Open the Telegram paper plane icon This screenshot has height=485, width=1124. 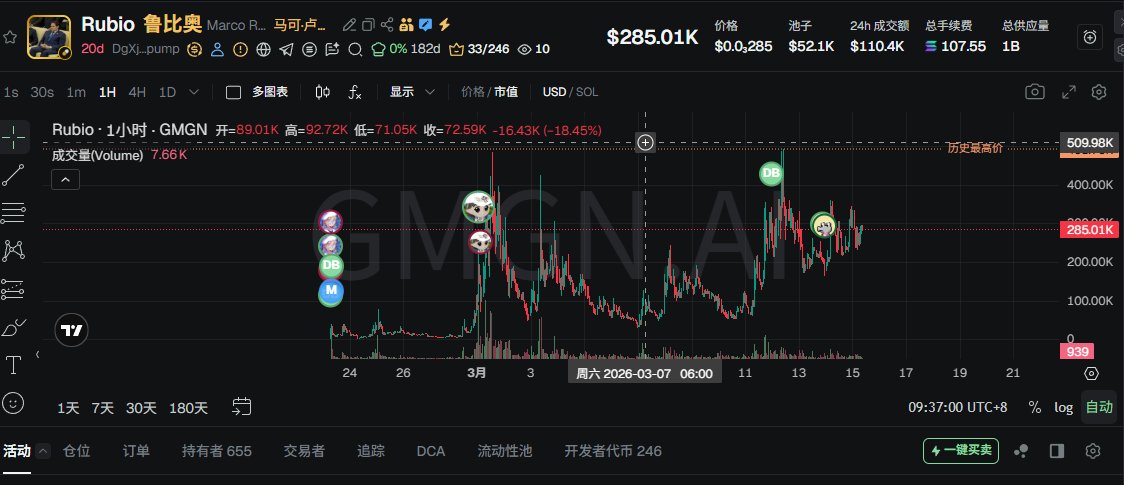pos(286,49)
